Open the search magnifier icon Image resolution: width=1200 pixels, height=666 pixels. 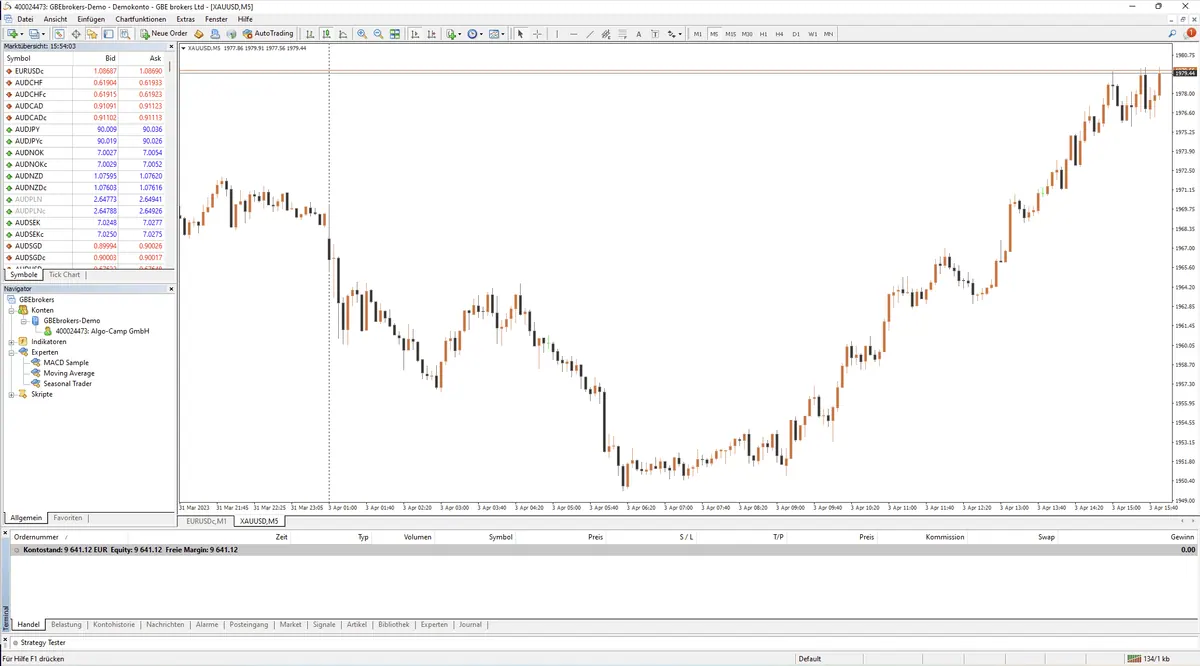click(1171, 33)
